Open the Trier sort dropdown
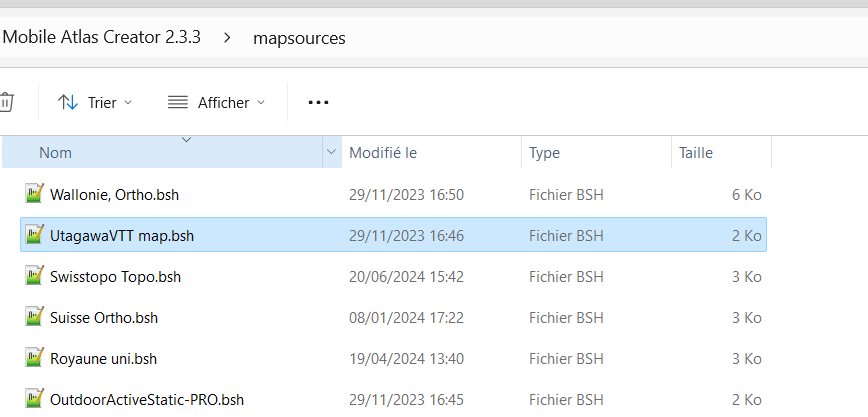This screenshot has height=417, width=868. [x=95, y=102]
